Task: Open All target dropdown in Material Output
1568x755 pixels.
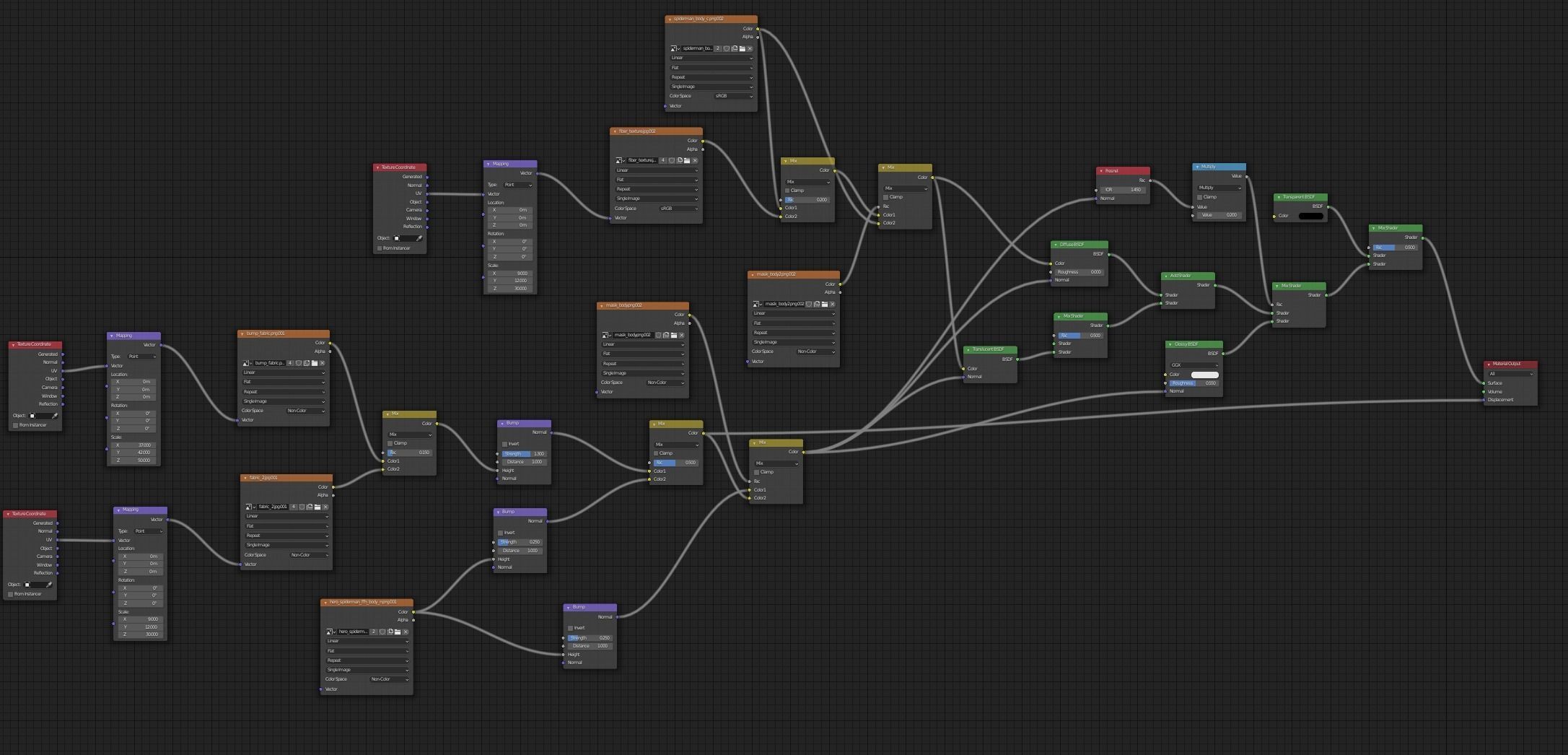Action: click(x=1511, y=374)
